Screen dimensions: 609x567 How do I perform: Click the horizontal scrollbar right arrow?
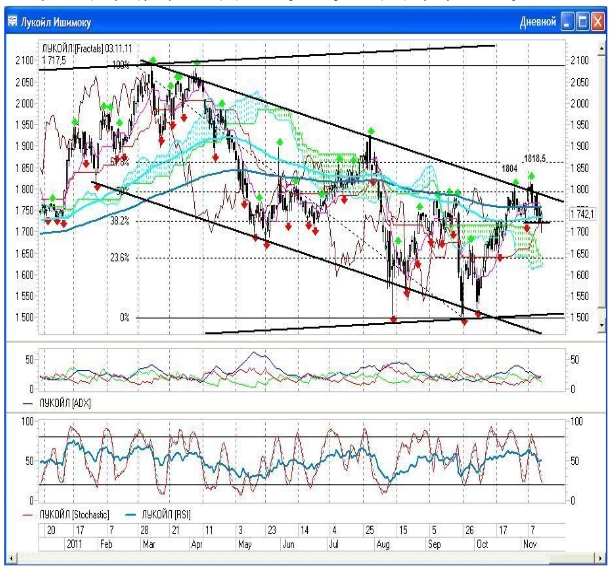[x=601, y=558]
